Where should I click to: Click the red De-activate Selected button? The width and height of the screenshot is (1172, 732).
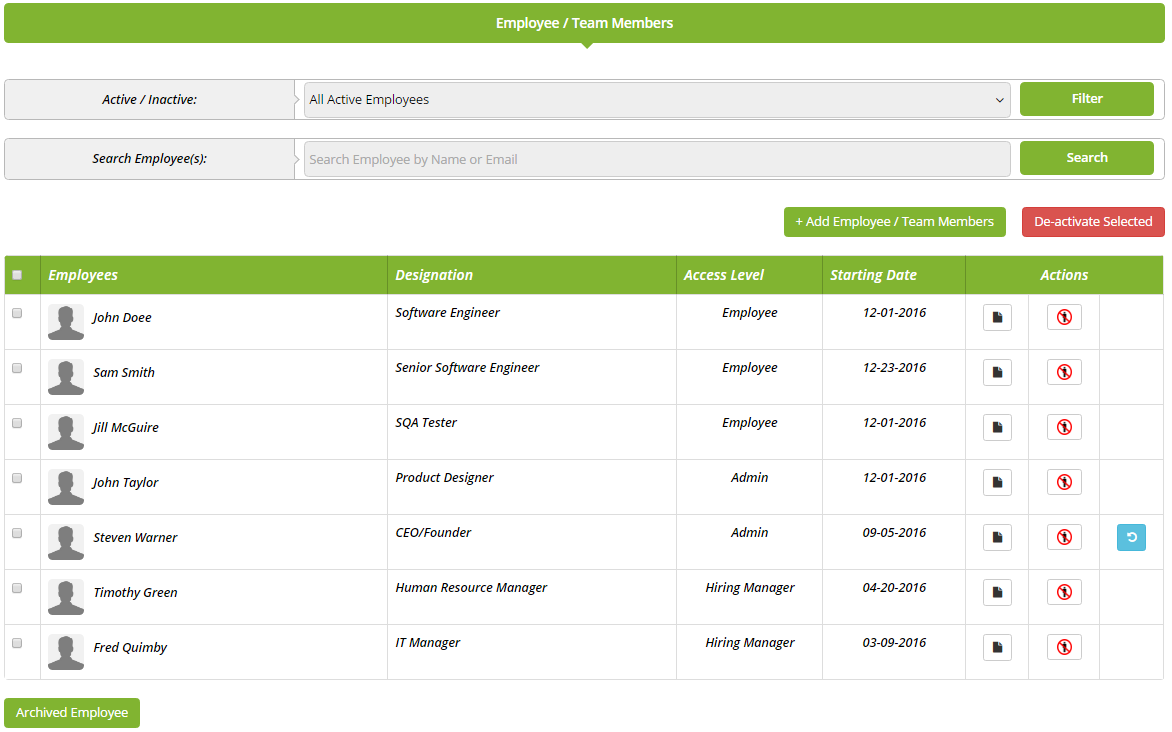pos(1093,222)
